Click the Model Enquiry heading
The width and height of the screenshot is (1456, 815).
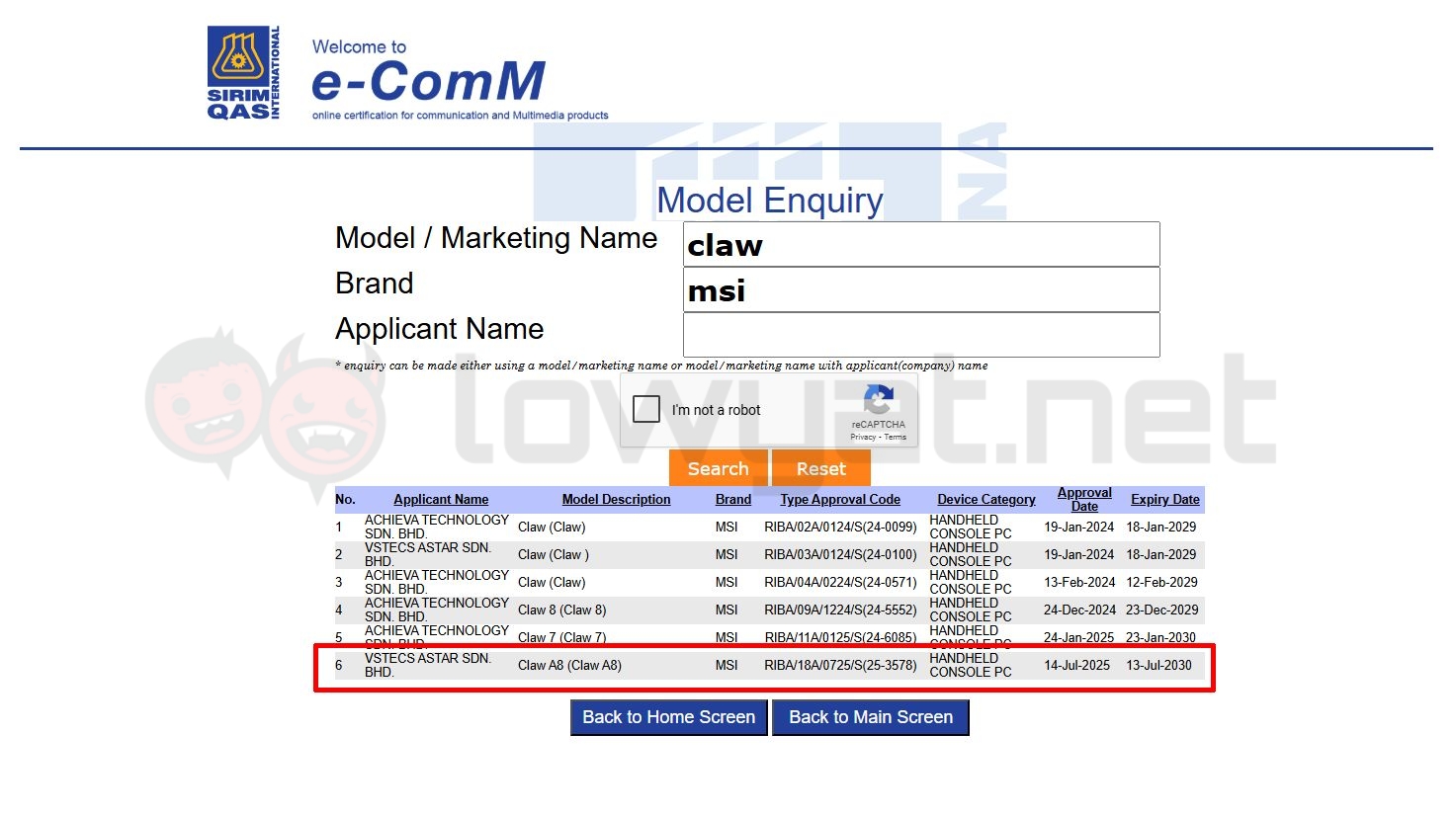[770, 201]
